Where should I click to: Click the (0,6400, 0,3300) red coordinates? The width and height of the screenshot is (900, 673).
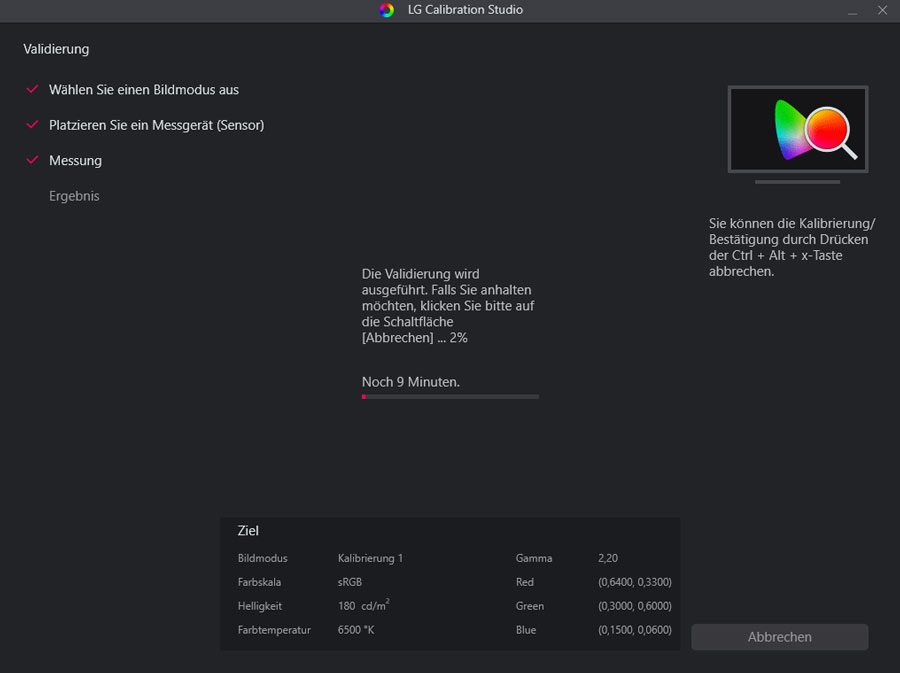[x=634, y=582]
